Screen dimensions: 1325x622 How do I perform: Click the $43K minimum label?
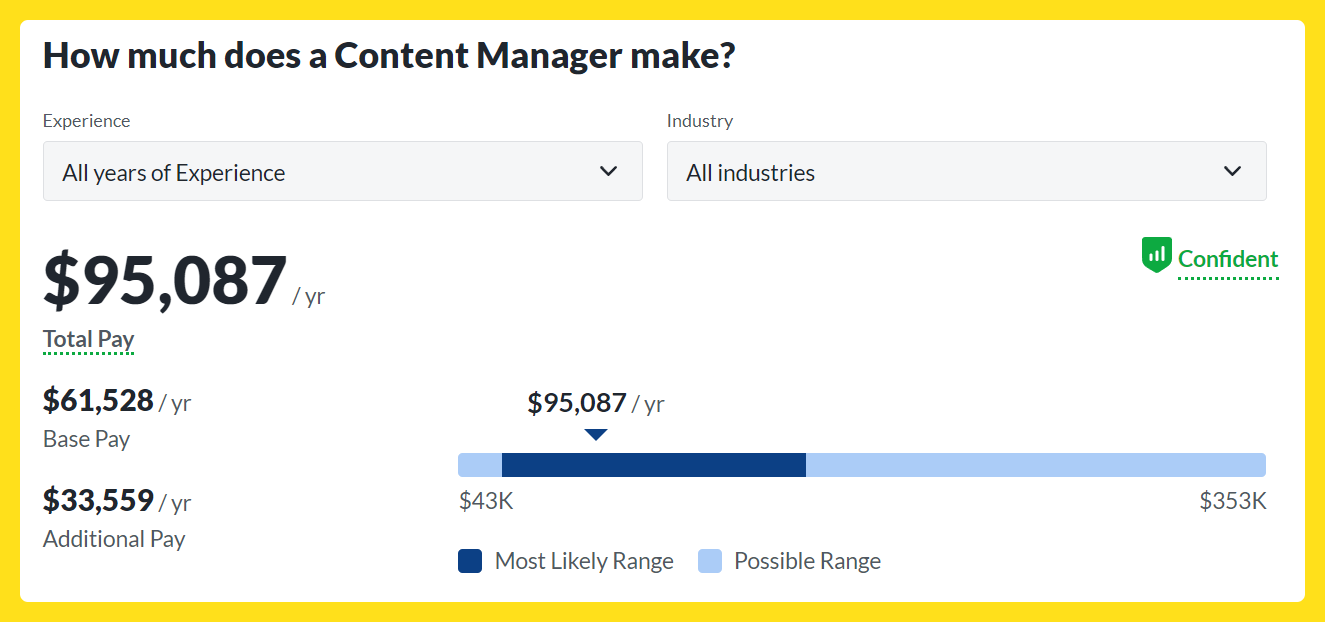pyautogui.click(x=486, y=501)
